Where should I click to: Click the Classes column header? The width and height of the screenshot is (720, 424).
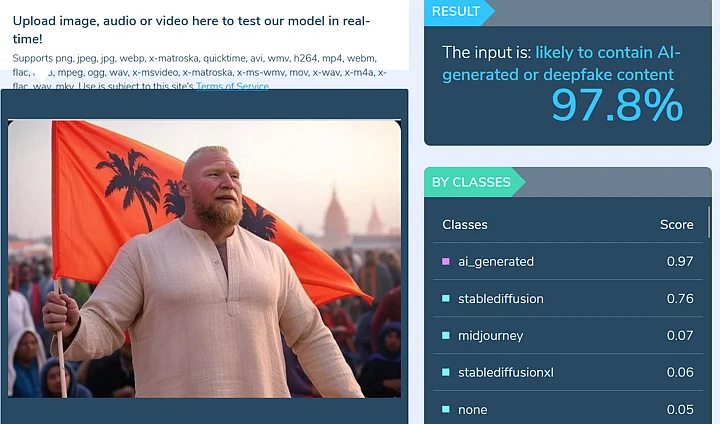click(465, 225)
